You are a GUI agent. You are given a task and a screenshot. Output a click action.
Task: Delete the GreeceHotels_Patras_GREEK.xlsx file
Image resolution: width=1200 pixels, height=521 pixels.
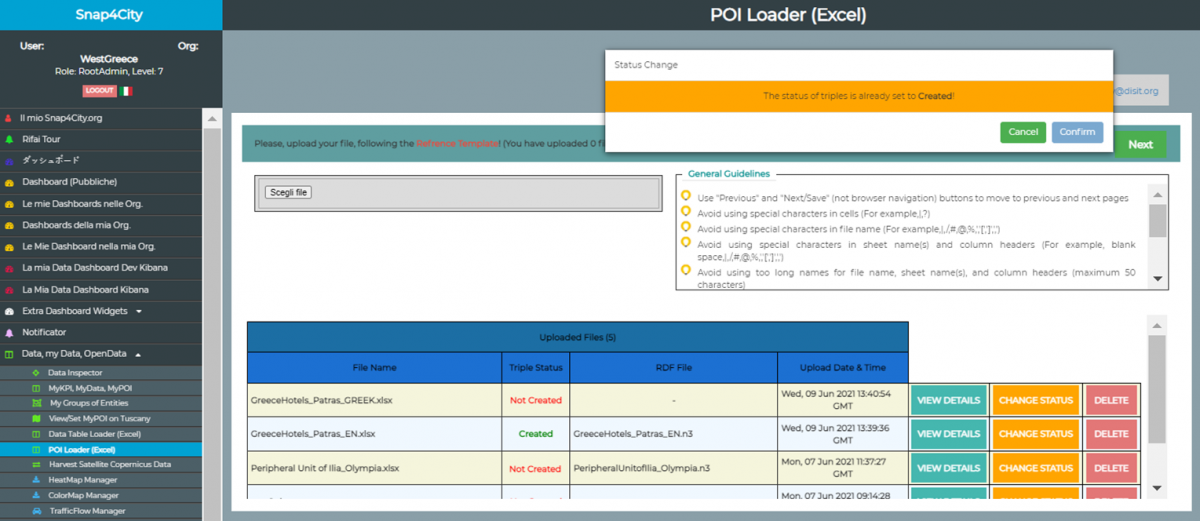point(1110,400)
